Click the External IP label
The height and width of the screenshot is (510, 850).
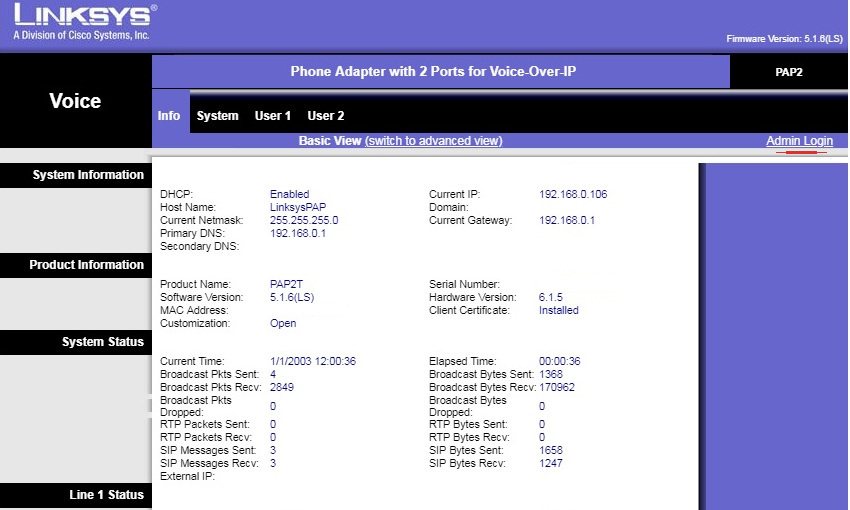[x=187, y=476]
